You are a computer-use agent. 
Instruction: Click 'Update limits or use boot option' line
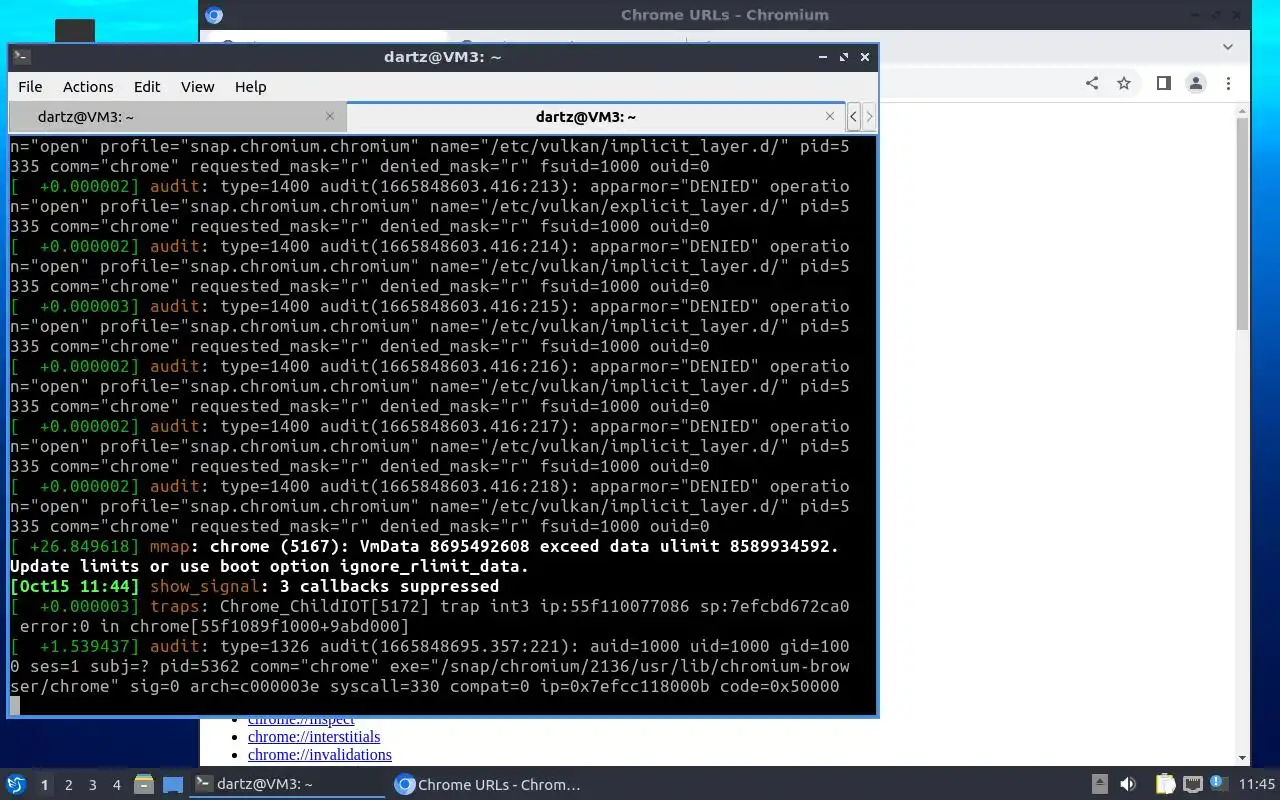pyautogui.click(x=269, y=566)
